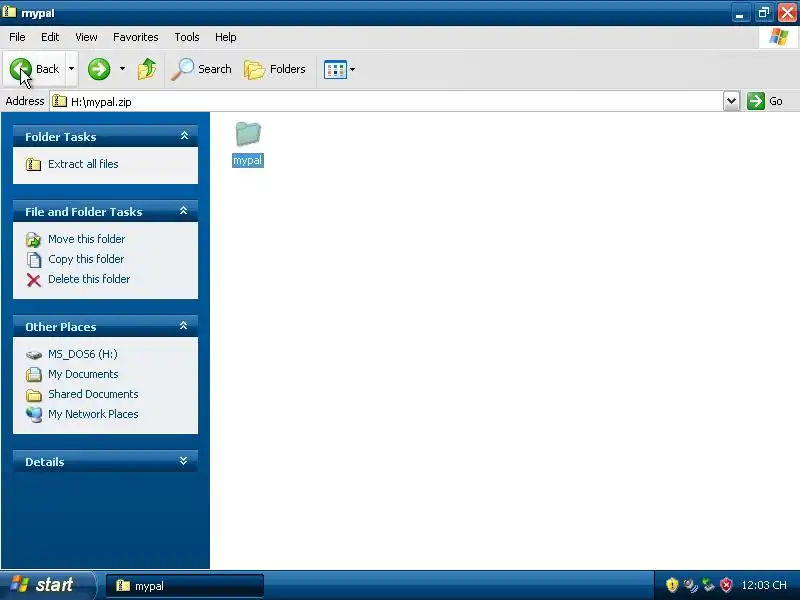Toggle the Folders tree pane
The image size is (800, 600).
pyautogui.click(x=274, y=69)
